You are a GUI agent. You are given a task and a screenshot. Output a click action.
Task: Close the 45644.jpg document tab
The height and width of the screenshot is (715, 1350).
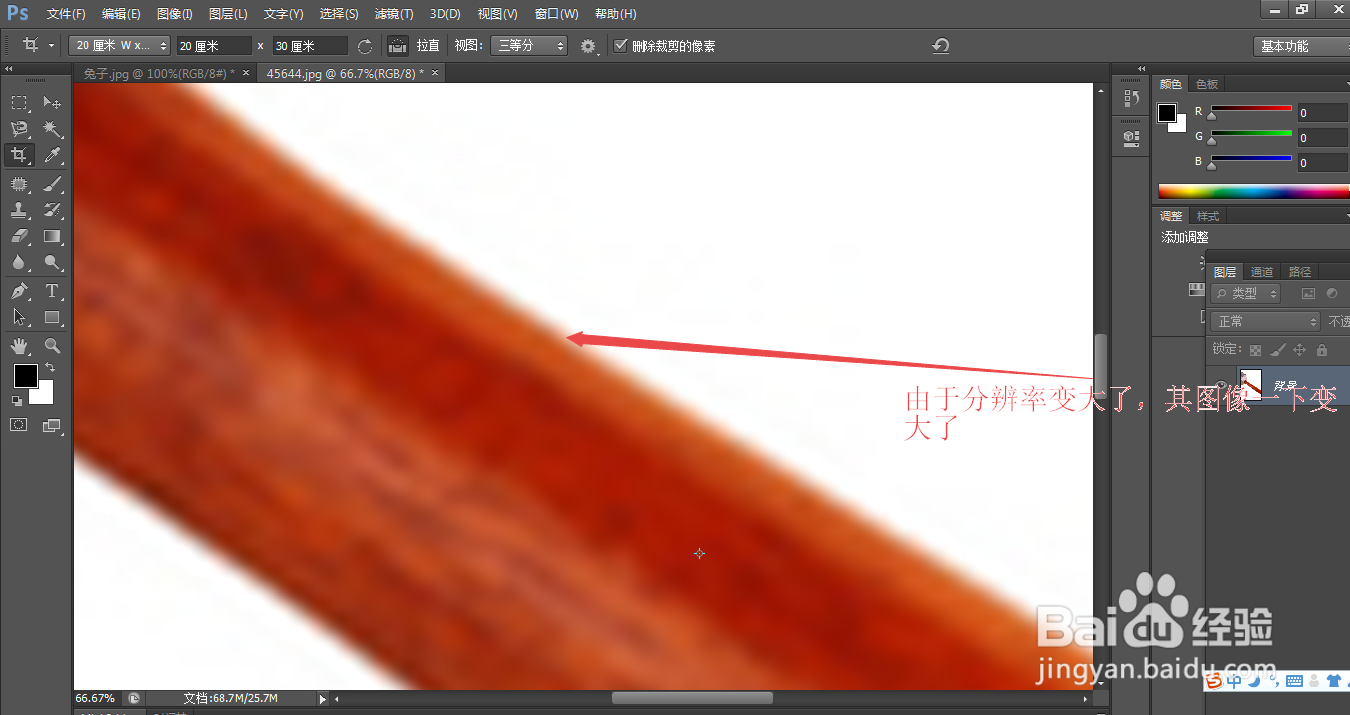click(435, 73)
